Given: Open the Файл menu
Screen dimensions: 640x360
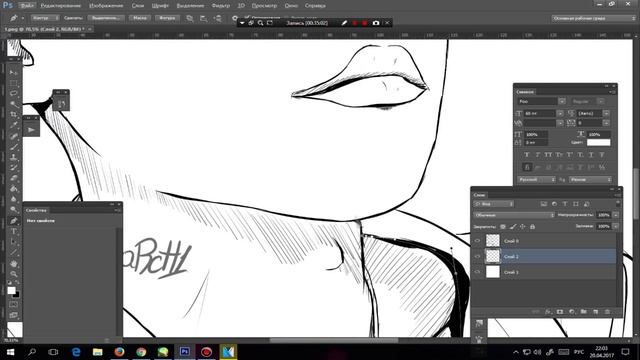Looking at the screenshot, I should 27,6.
